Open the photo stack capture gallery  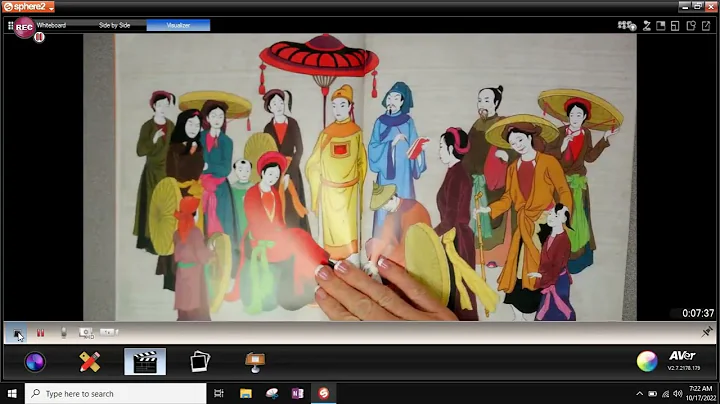200,362
